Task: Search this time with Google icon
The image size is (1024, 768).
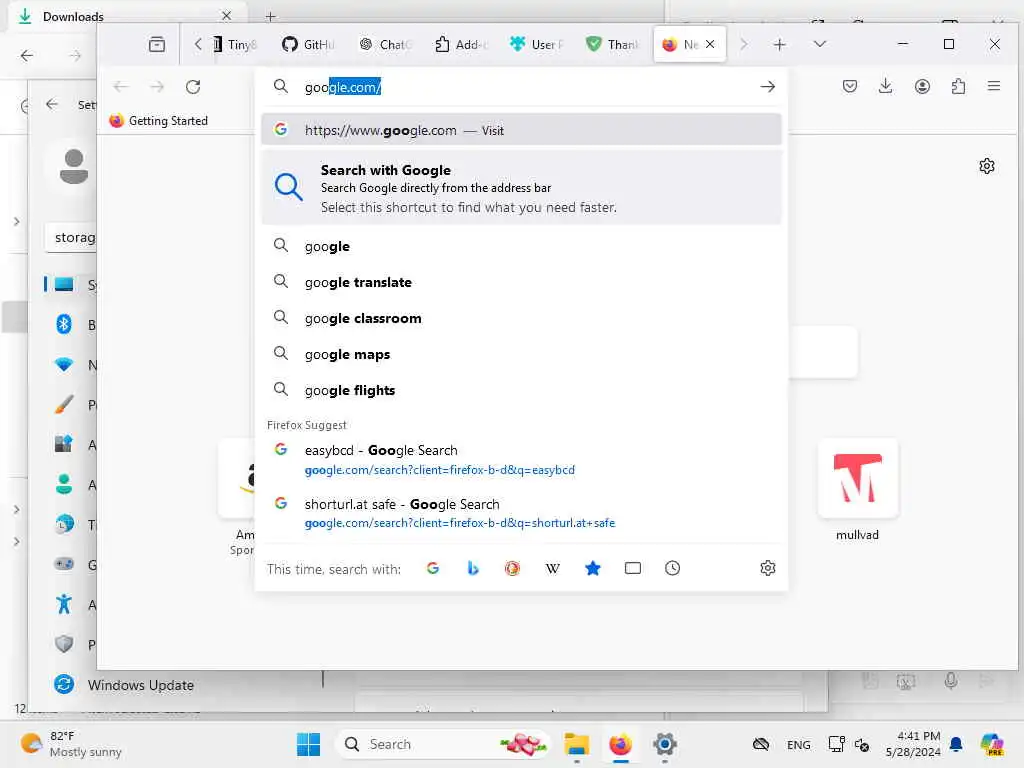Action: [x=433, y=568]
